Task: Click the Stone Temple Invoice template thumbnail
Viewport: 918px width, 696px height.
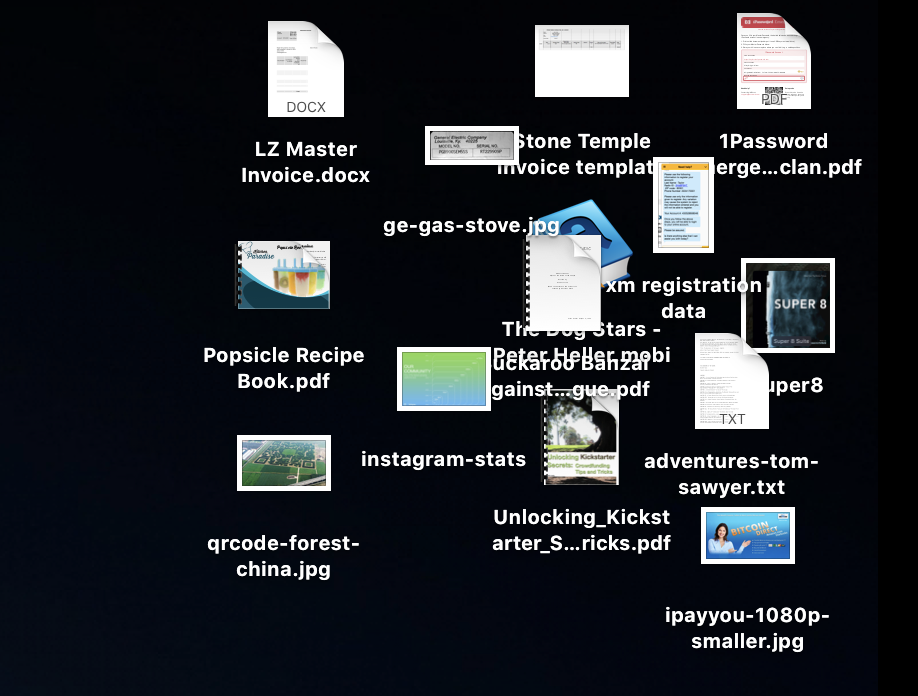Action: click(x=581, y=61)
